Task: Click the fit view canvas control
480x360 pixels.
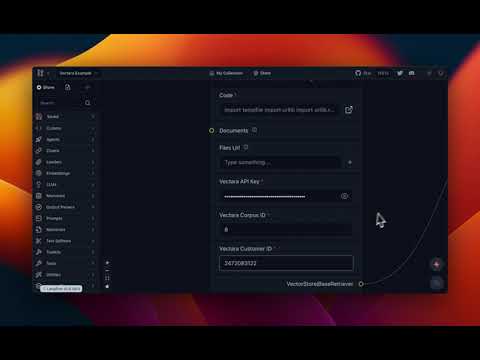Action: pos(107,278)
